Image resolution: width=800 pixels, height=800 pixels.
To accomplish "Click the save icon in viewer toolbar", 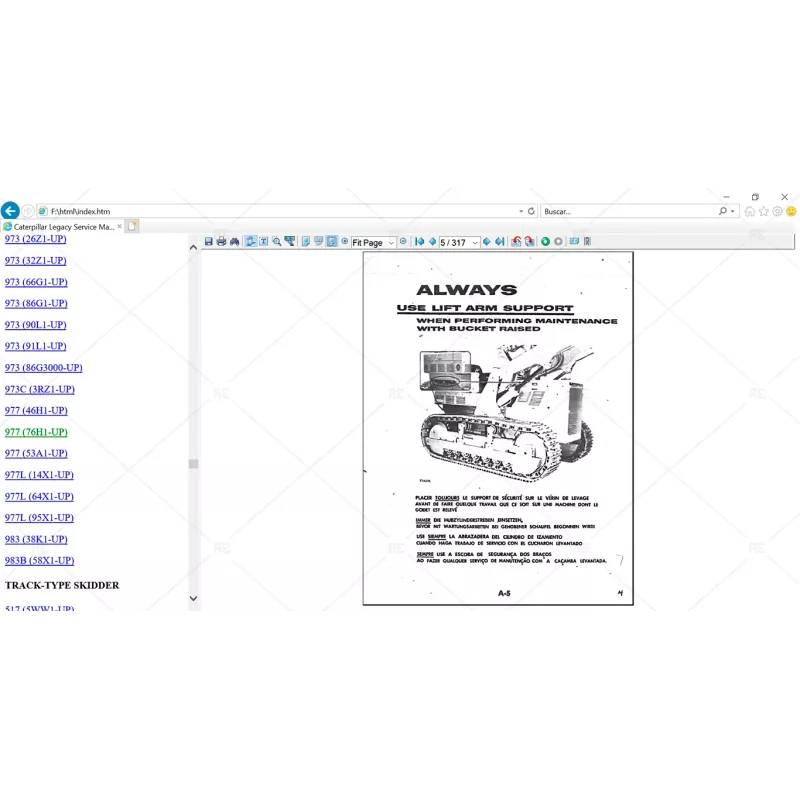I will click(x=209, y=242).
